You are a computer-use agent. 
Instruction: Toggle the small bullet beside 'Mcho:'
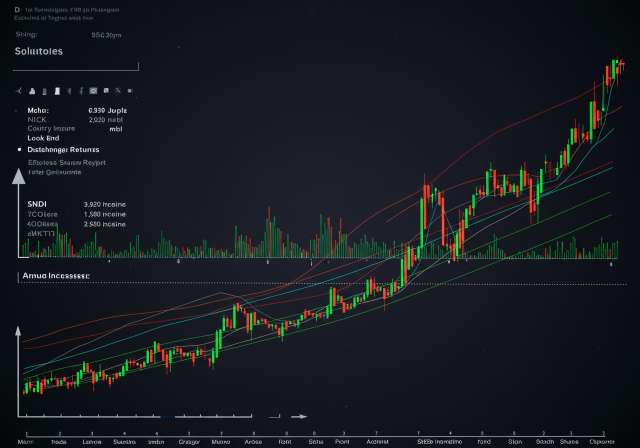[18, 110]
